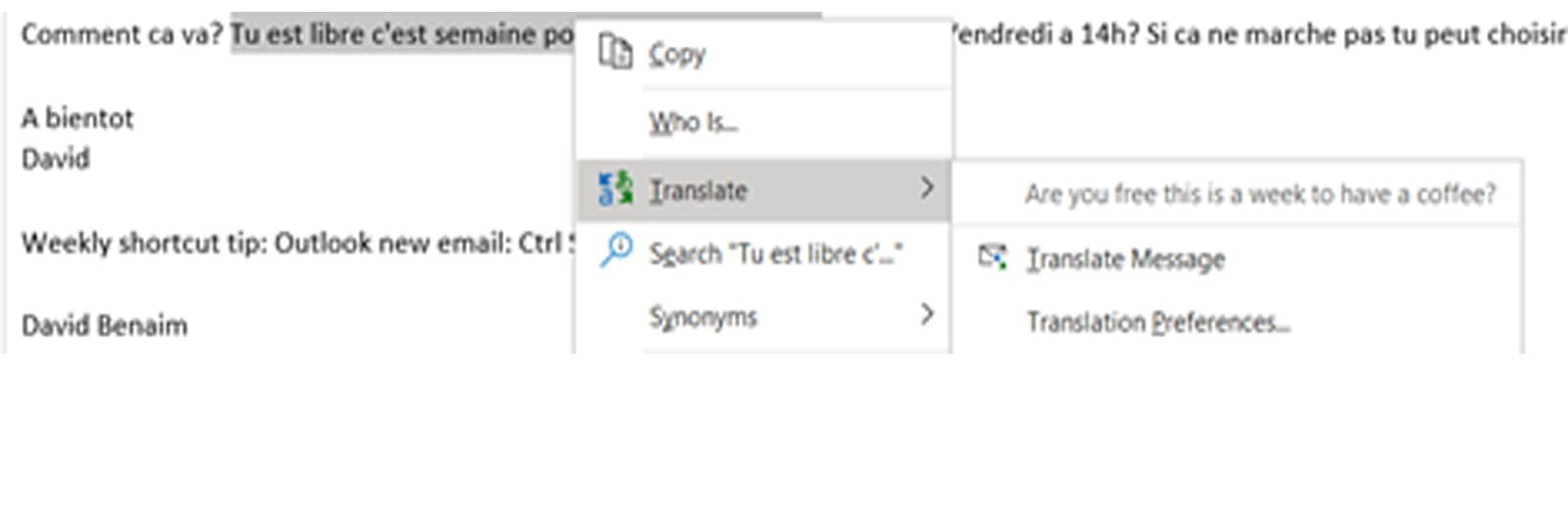Open Translation Preferences...
The height and width of the screenshot is (510, 1568).
click(x=1157, y=322)
